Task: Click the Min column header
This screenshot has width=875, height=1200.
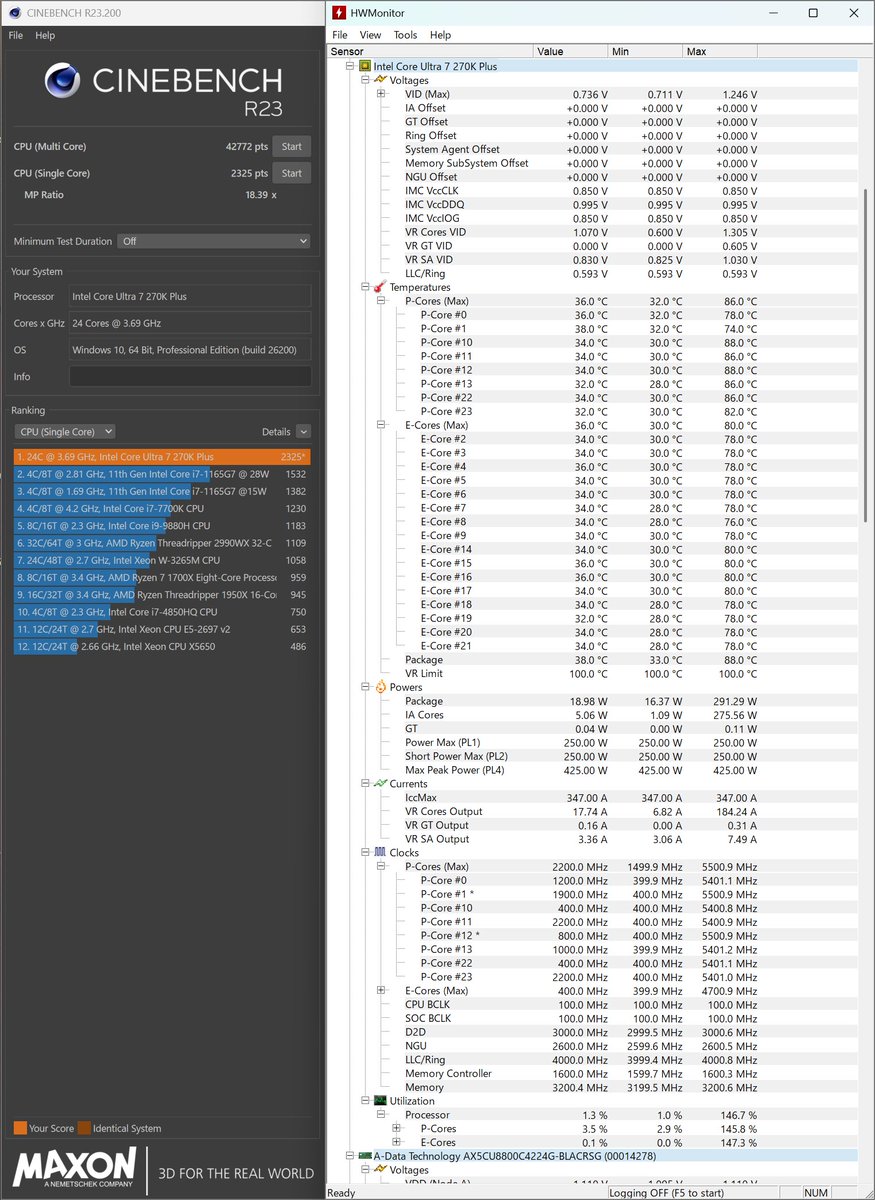Action: click(645, 51)
